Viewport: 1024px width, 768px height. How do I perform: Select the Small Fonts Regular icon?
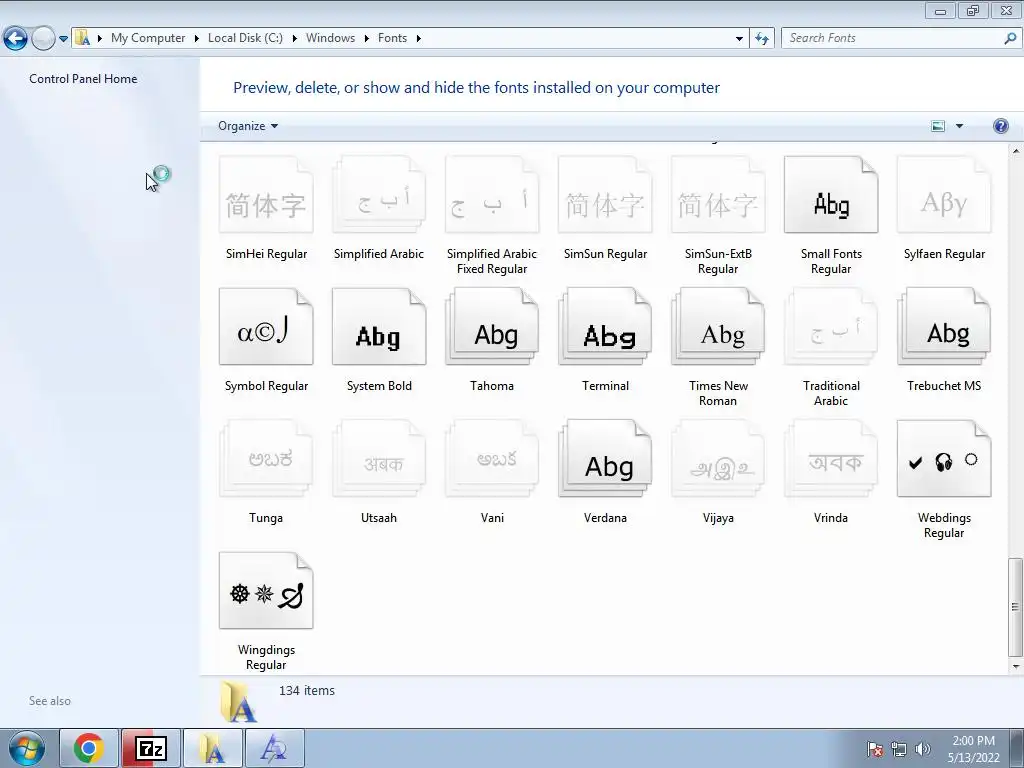click(x=831, y=195)
